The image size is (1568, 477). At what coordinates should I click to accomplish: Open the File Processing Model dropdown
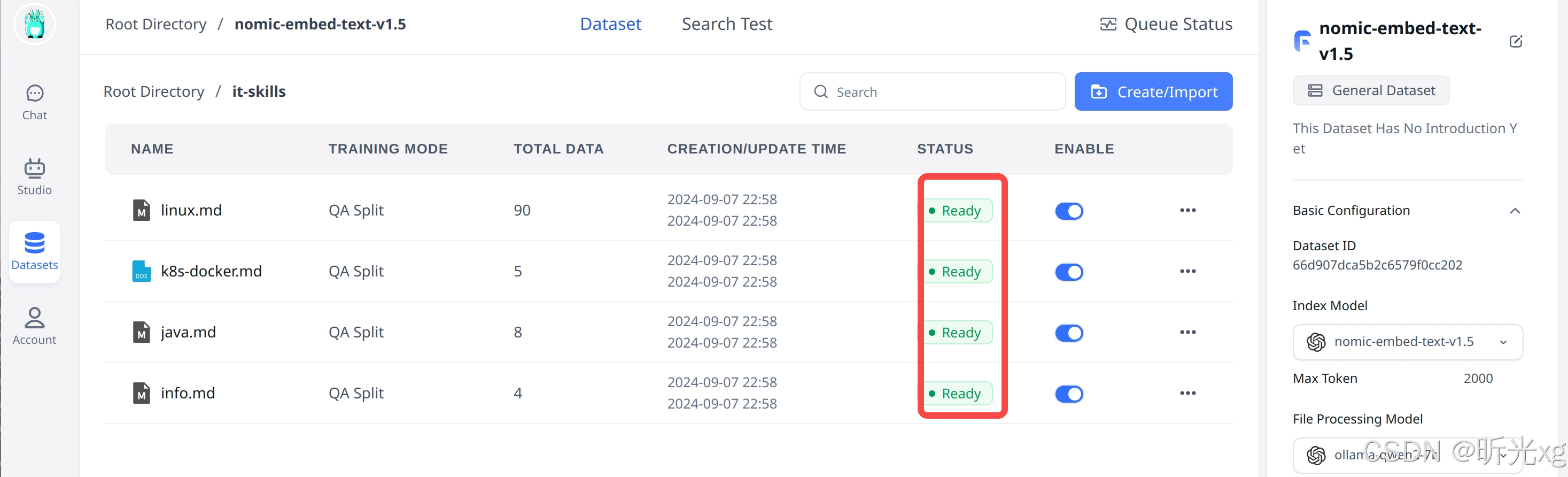coord(1407,455)
